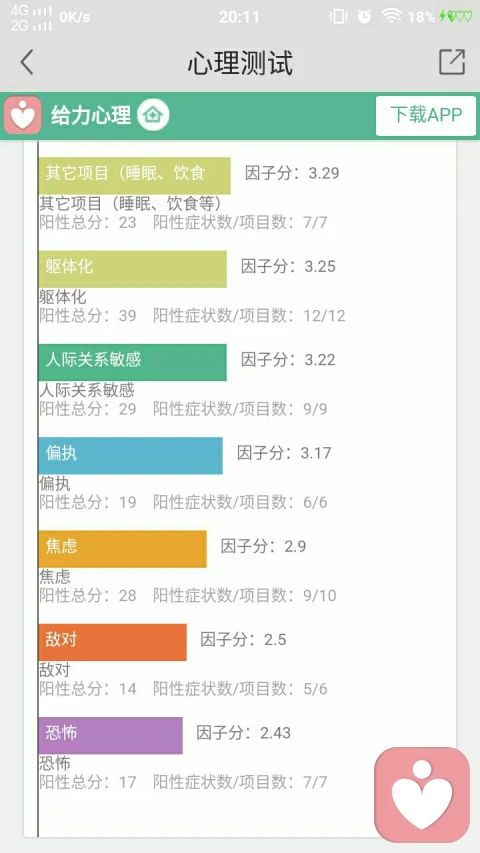Tap the battery indicator icon
The width and height of the screenshot is (480, 853).
pos(456,16)
